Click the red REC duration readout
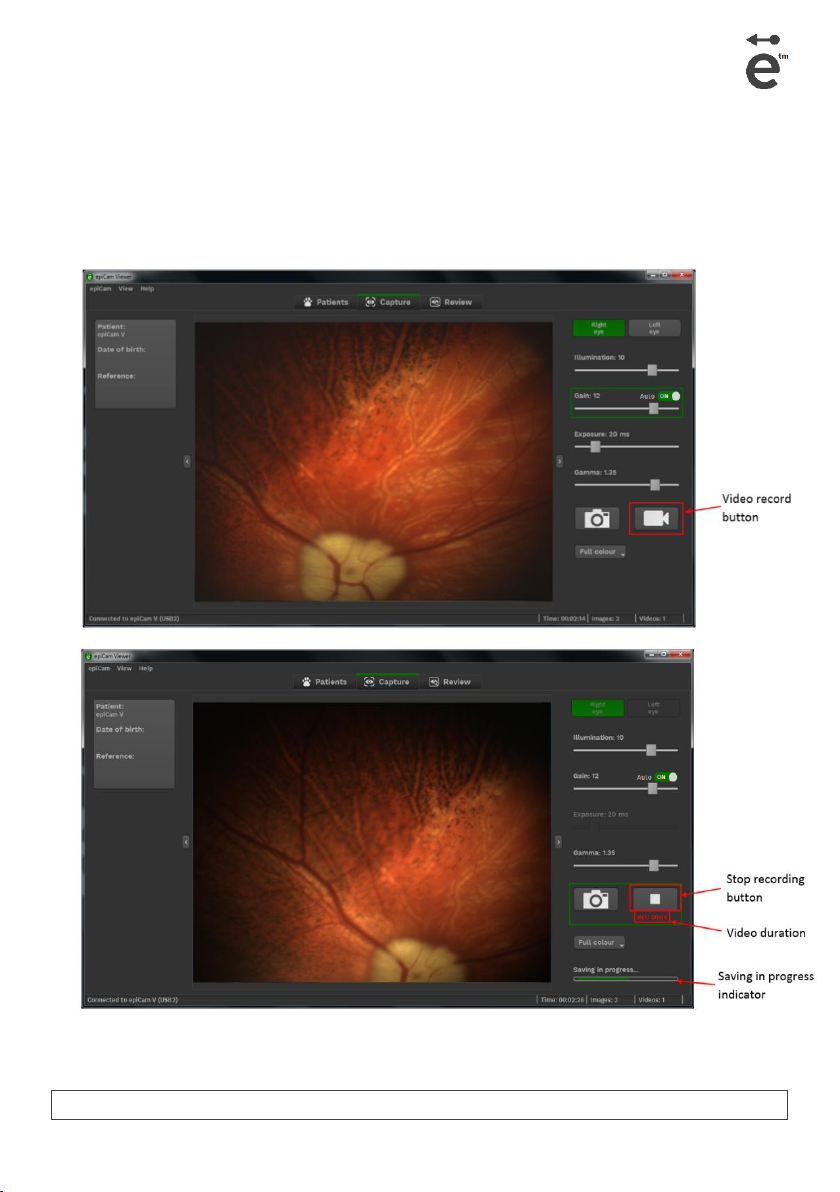 pyautogui.click(x=652, y=918)
